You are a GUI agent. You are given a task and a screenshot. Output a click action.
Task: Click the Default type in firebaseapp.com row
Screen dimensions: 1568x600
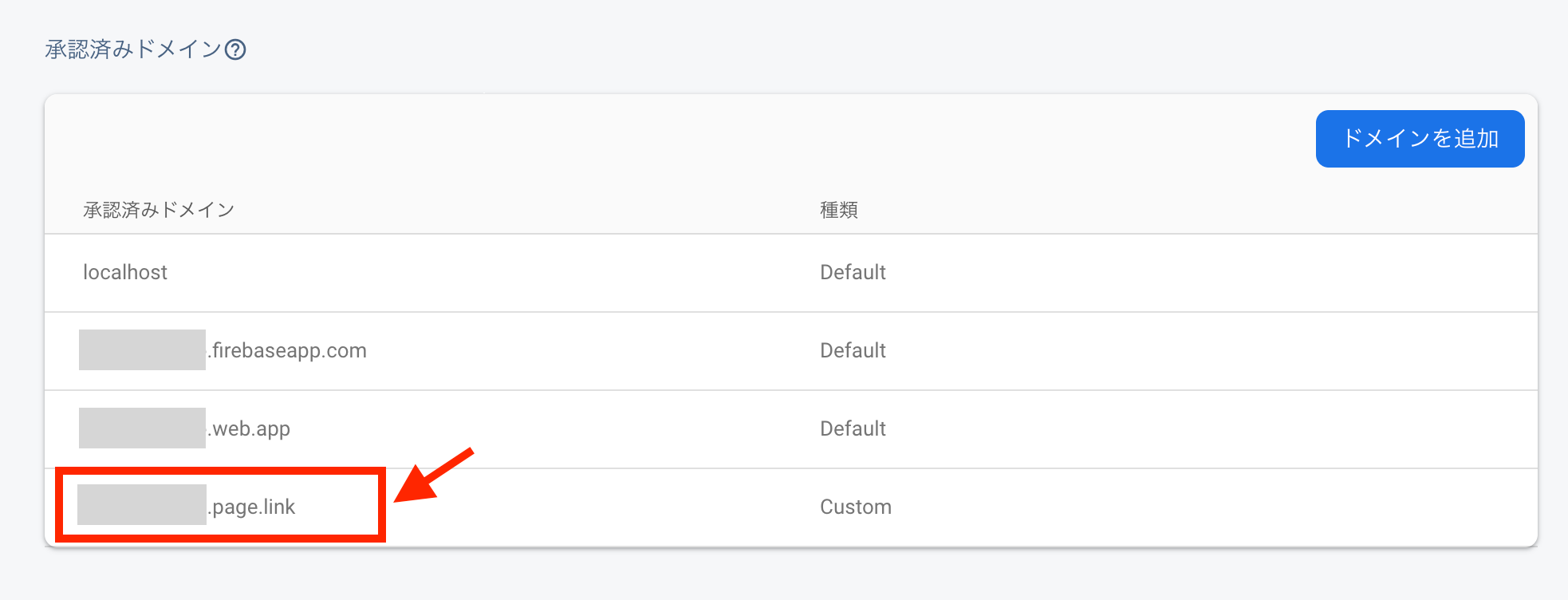tap(853, 351)
